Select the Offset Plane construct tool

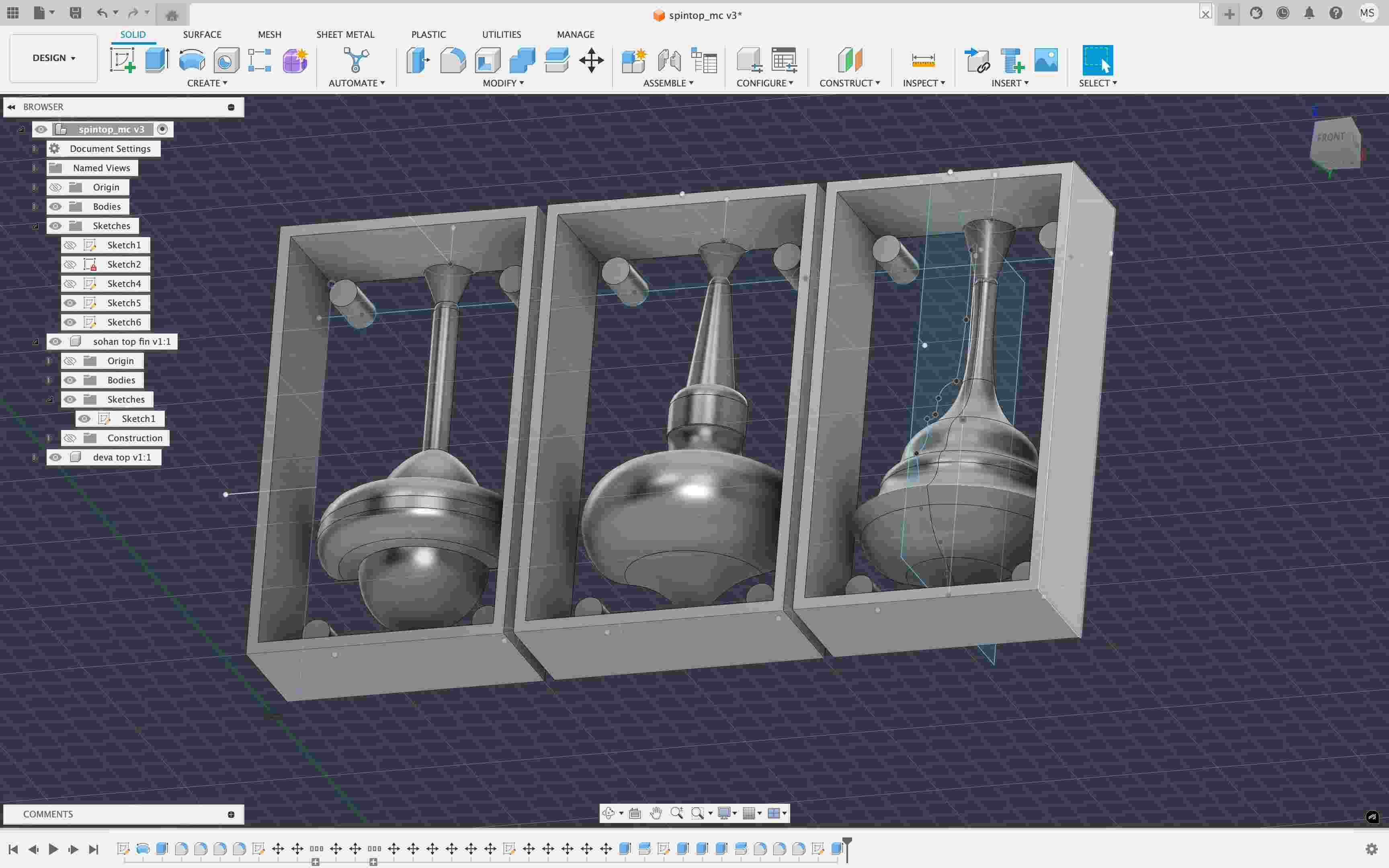point(850,60)
